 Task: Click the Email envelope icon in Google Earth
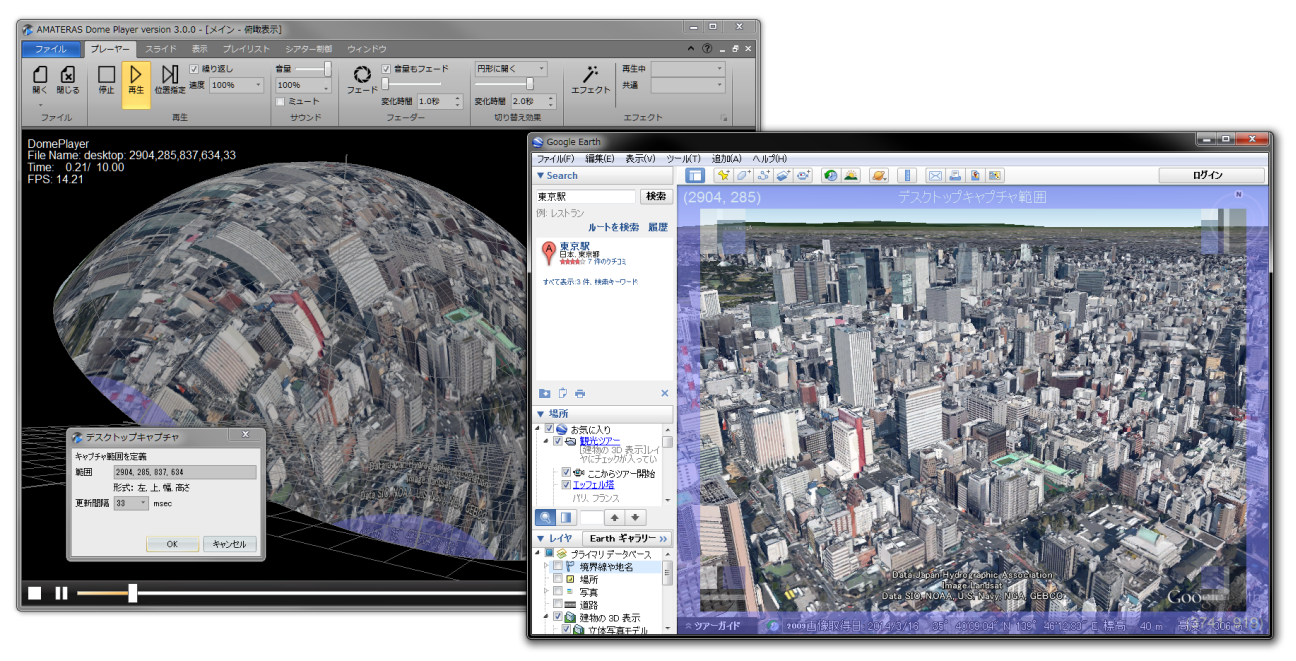[x=935, y=175]
